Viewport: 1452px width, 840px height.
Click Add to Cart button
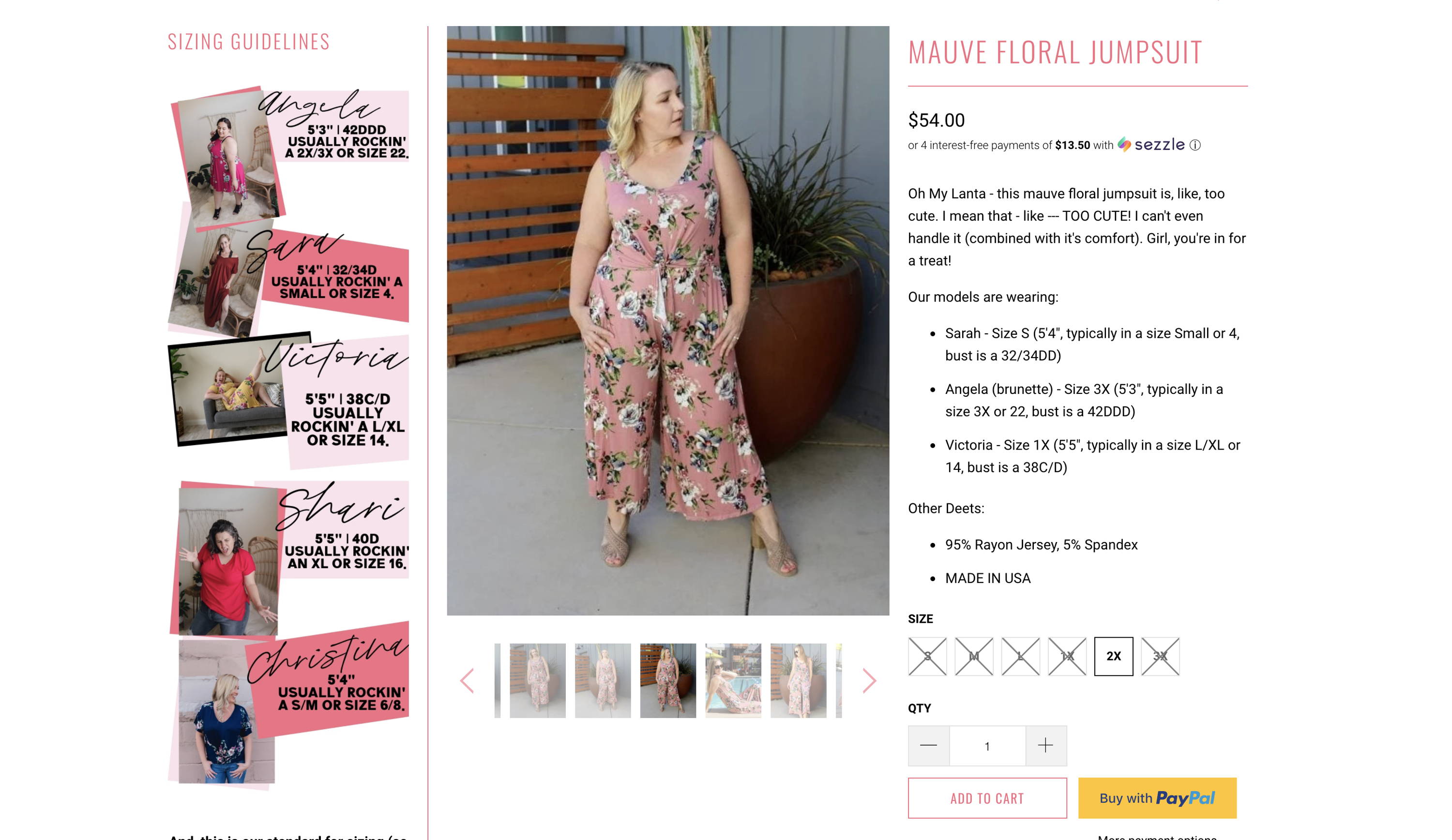point(987,798)
